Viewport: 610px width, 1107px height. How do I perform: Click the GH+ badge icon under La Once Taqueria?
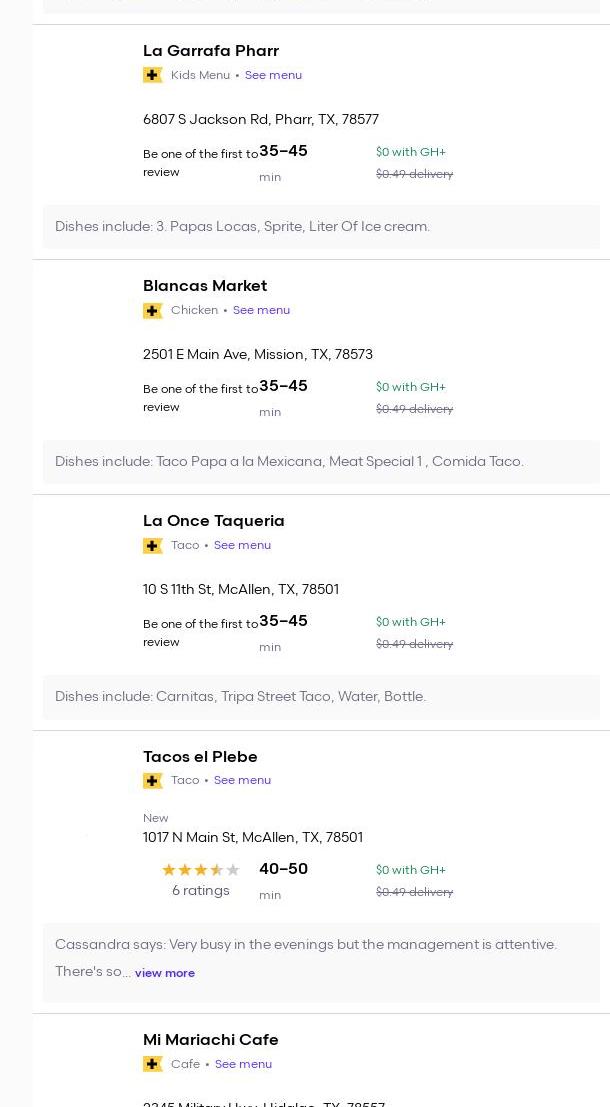pos(152,546)
